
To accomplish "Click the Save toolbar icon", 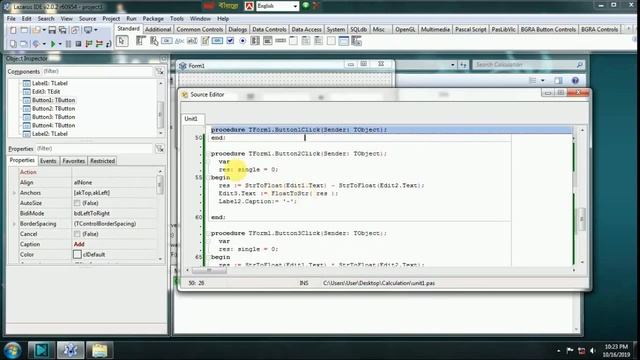I will point(52,30).
